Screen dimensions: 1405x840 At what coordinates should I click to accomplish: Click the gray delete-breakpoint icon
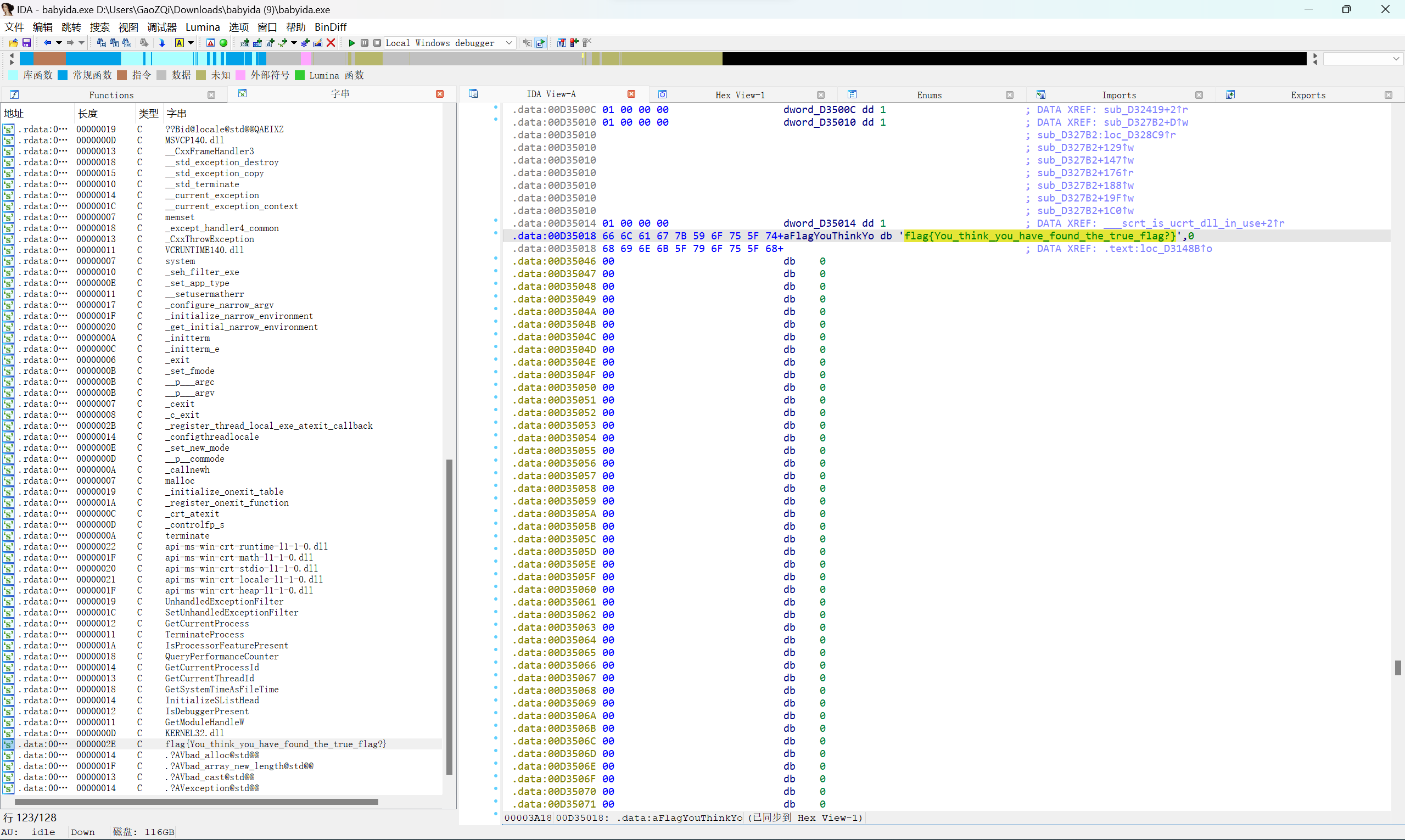pyautogui.click(x=587, y=43)
